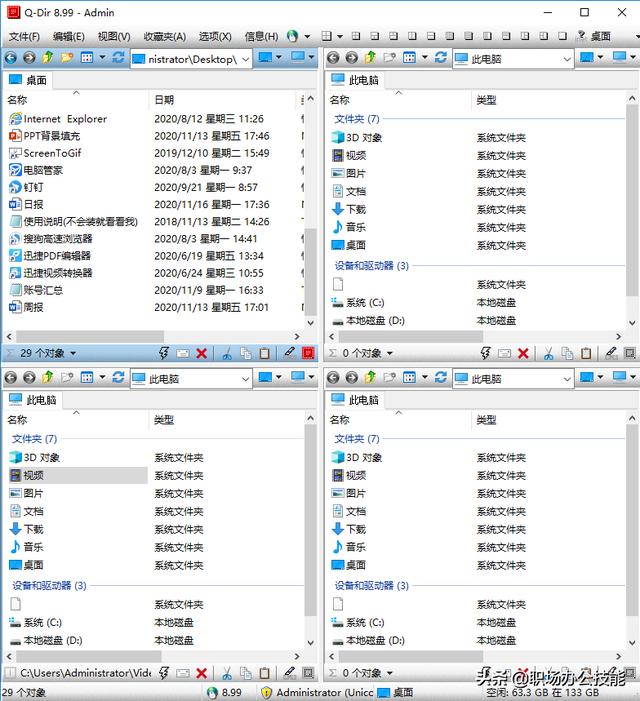Refresh the top-left desktop pane
The width and height of the screenshot is (640, 701).
(x=118, y=57)
